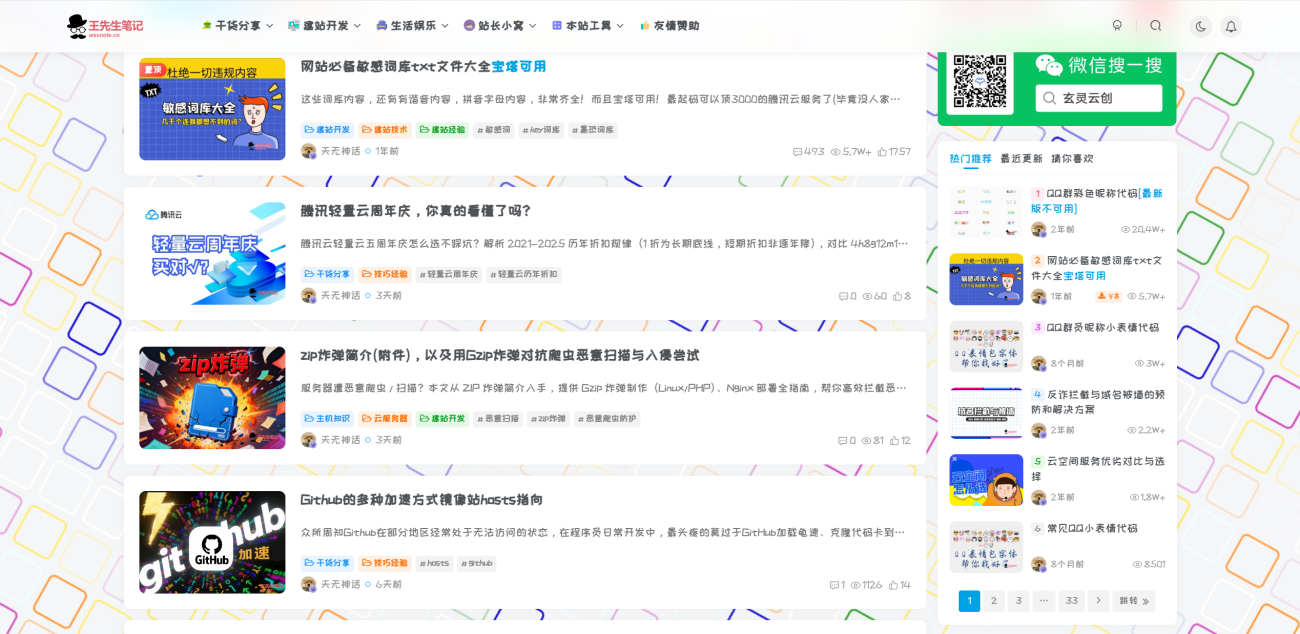Go to page 2 in pagination
Screen dimensions: 1300x634
tap(994, 600)
